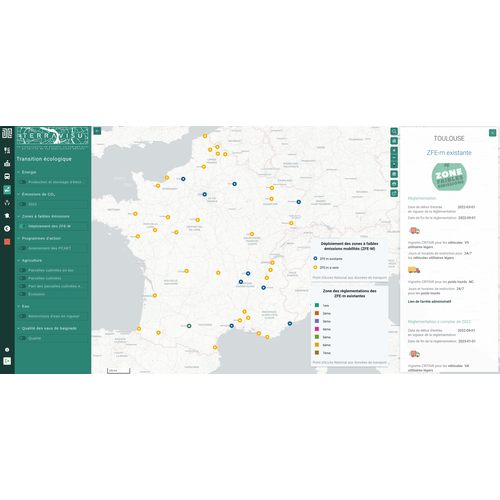Enable the Avancement des PCAET toggle

tap(23, 248)
